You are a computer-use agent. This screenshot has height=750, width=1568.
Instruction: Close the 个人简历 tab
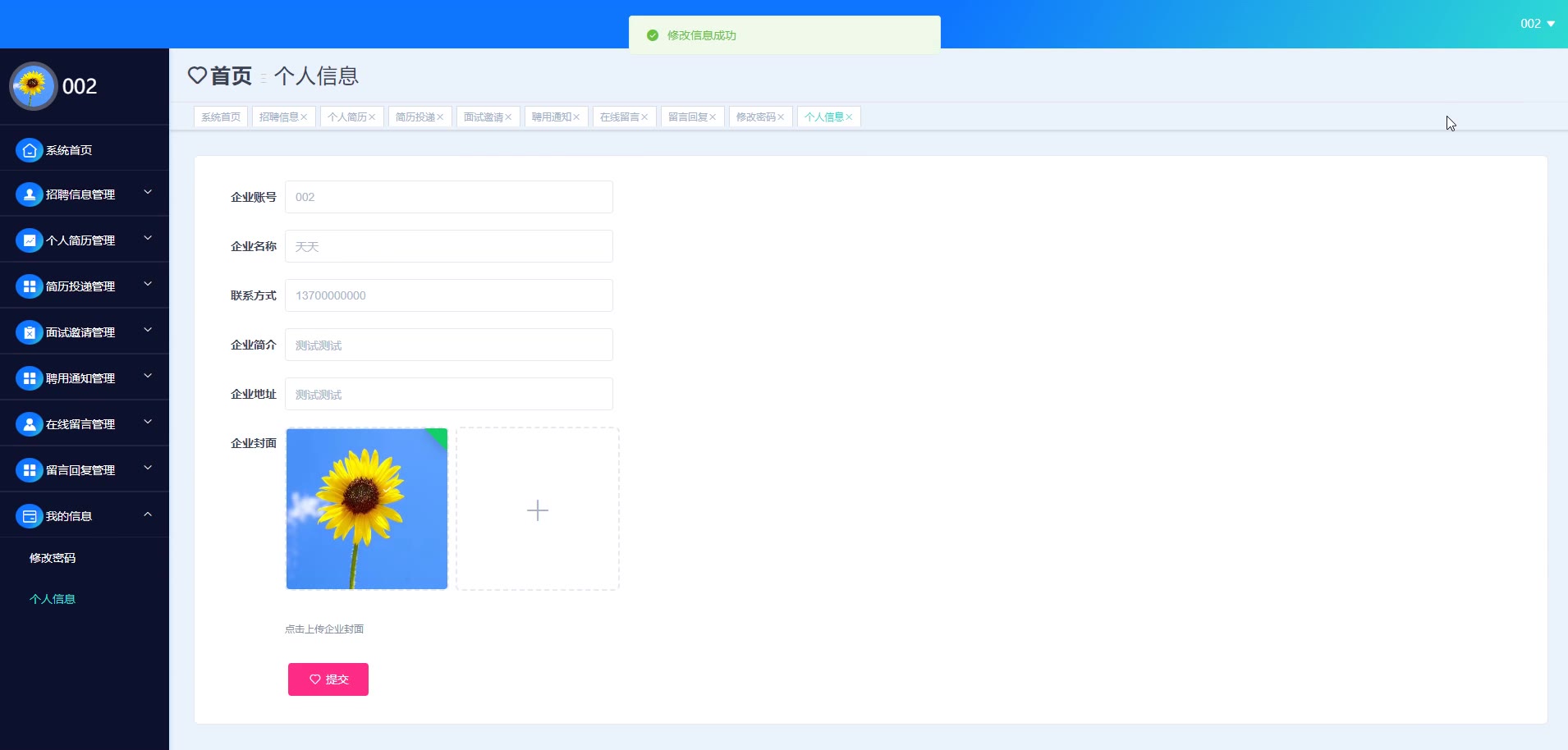coord(372,117)
